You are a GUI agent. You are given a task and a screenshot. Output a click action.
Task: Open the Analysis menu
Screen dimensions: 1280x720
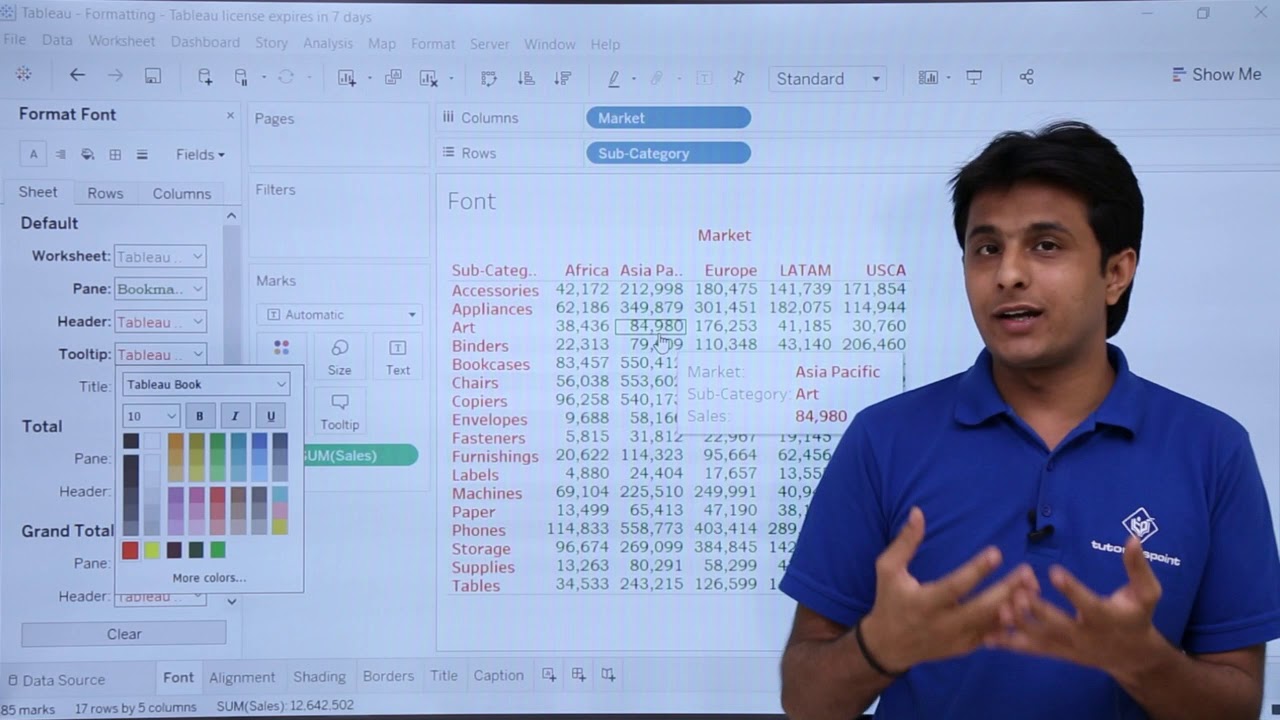(328, 43)
